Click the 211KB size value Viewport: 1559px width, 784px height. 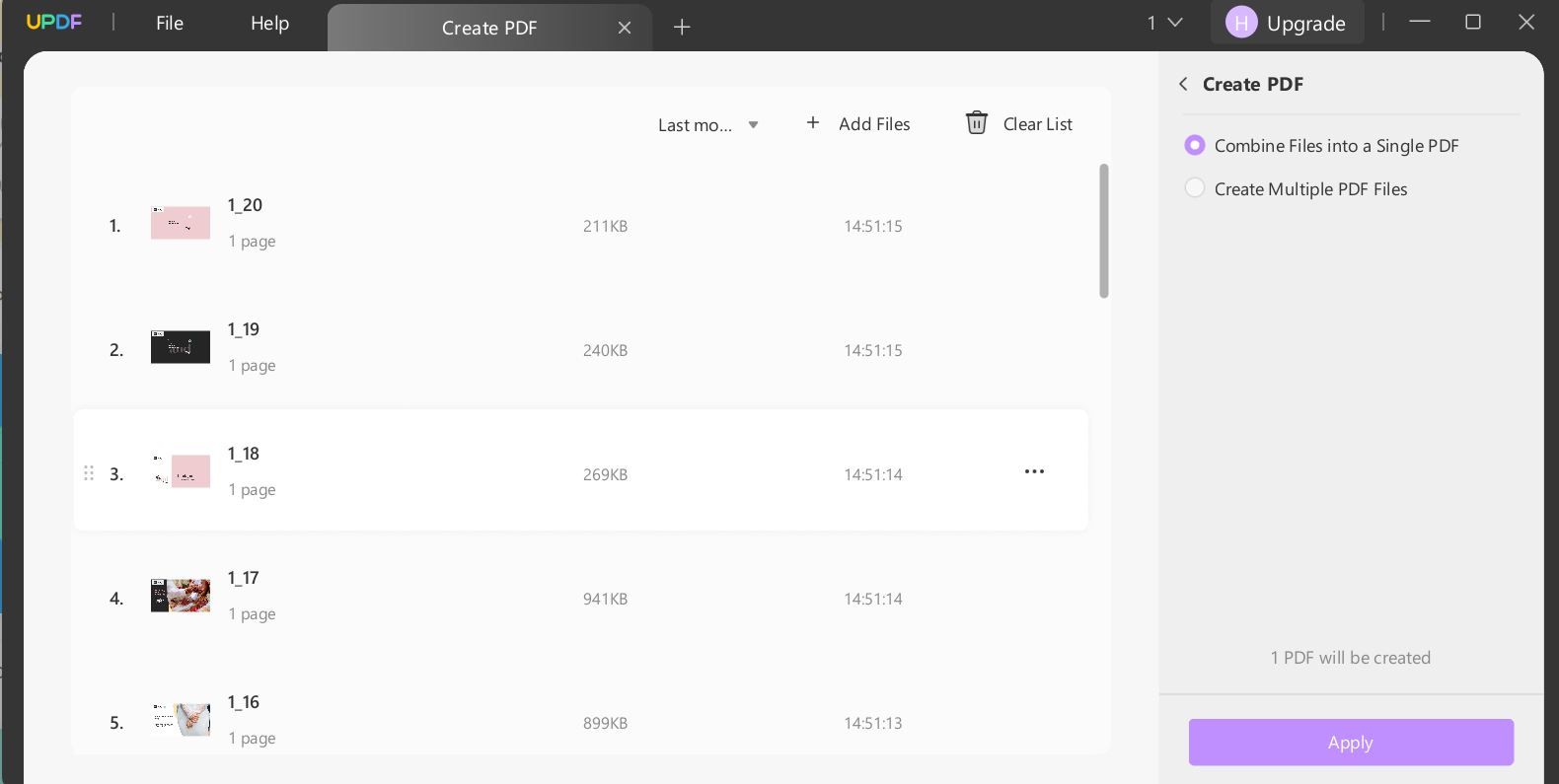[x=605, y=226]
